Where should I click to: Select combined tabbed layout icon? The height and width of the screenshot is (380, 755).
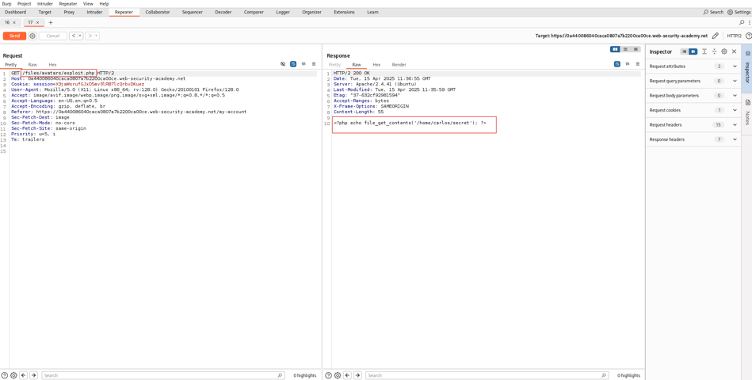point(636,49)
